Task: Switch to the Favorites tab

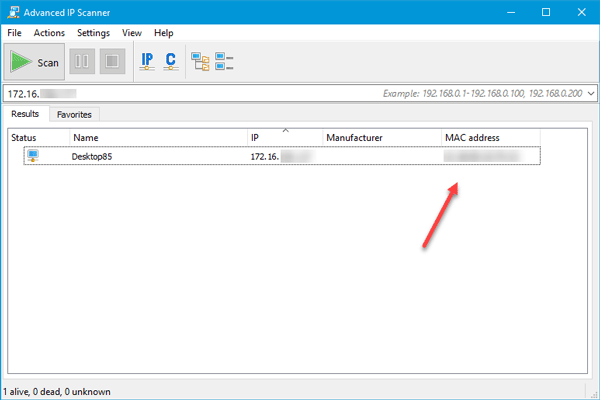Action: (74, 114)
